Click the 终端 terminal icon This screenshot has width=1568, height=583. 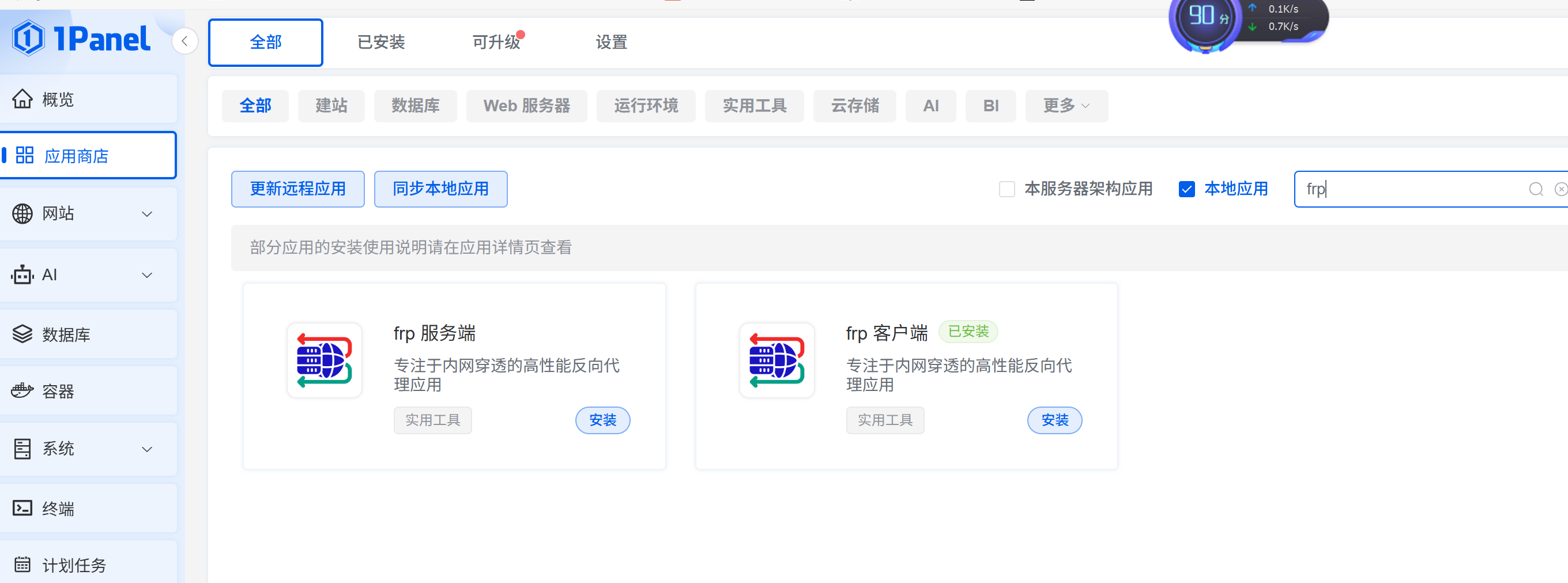tap(22, 508)
